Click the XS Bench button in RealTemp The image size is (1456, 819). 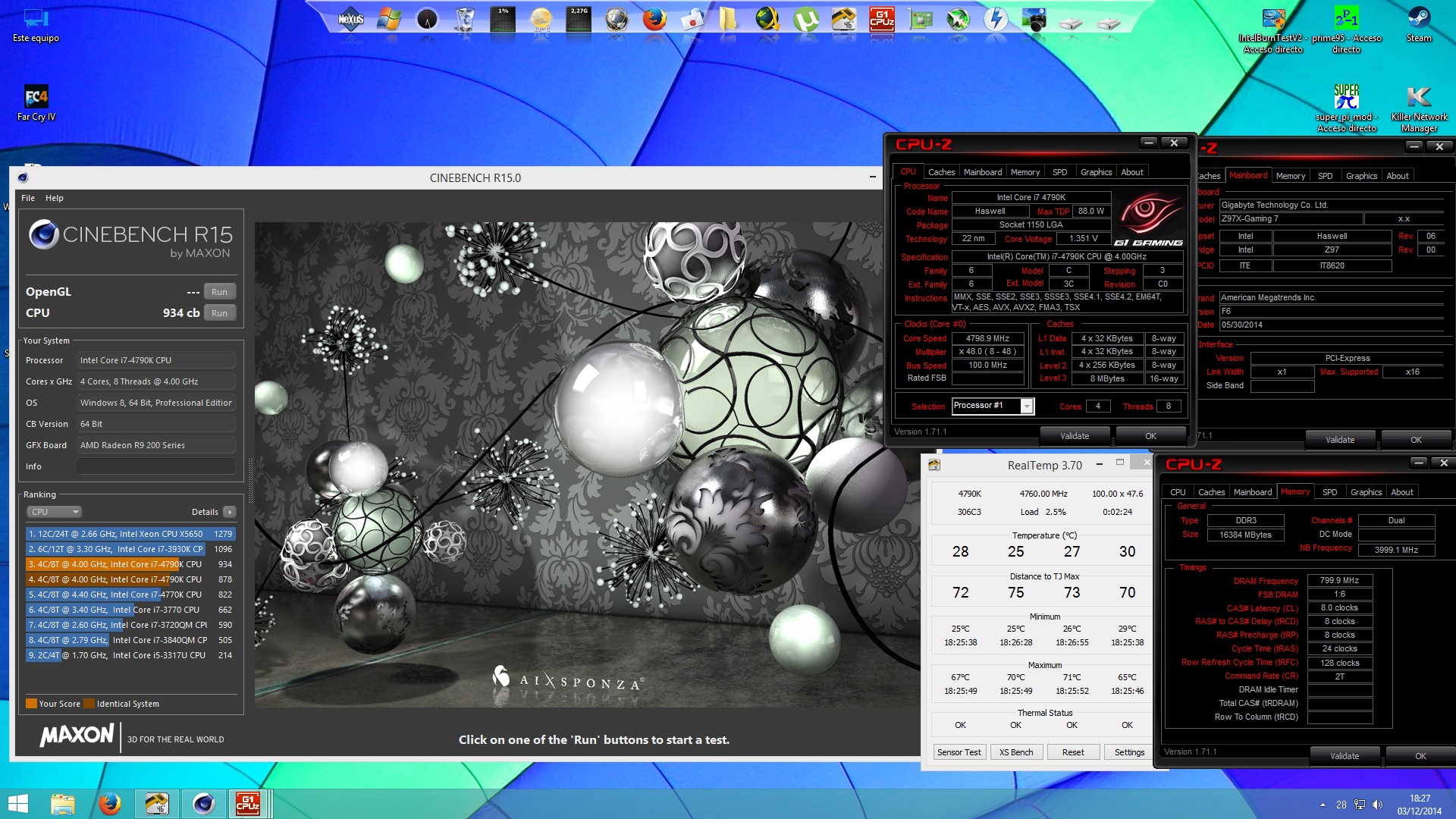pyautogui.click(x=1015, y=752)
